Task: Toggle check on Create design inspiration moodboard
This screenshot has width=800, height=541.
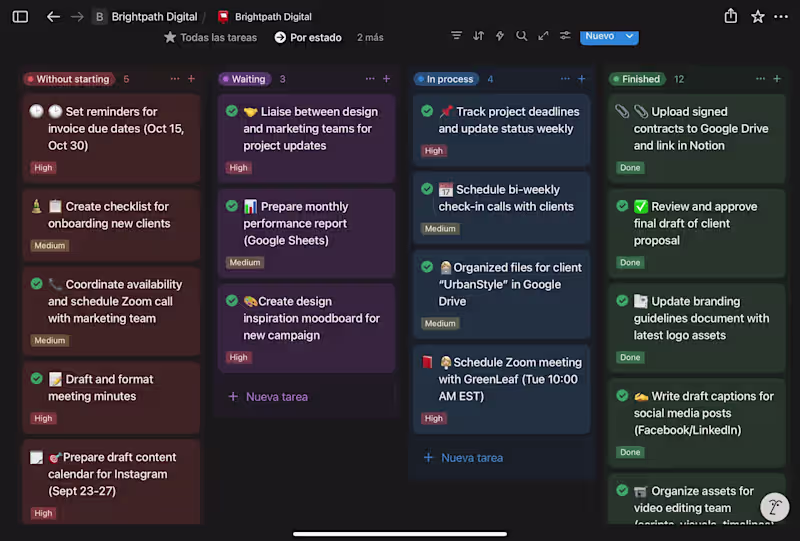Action: [232, 301]
